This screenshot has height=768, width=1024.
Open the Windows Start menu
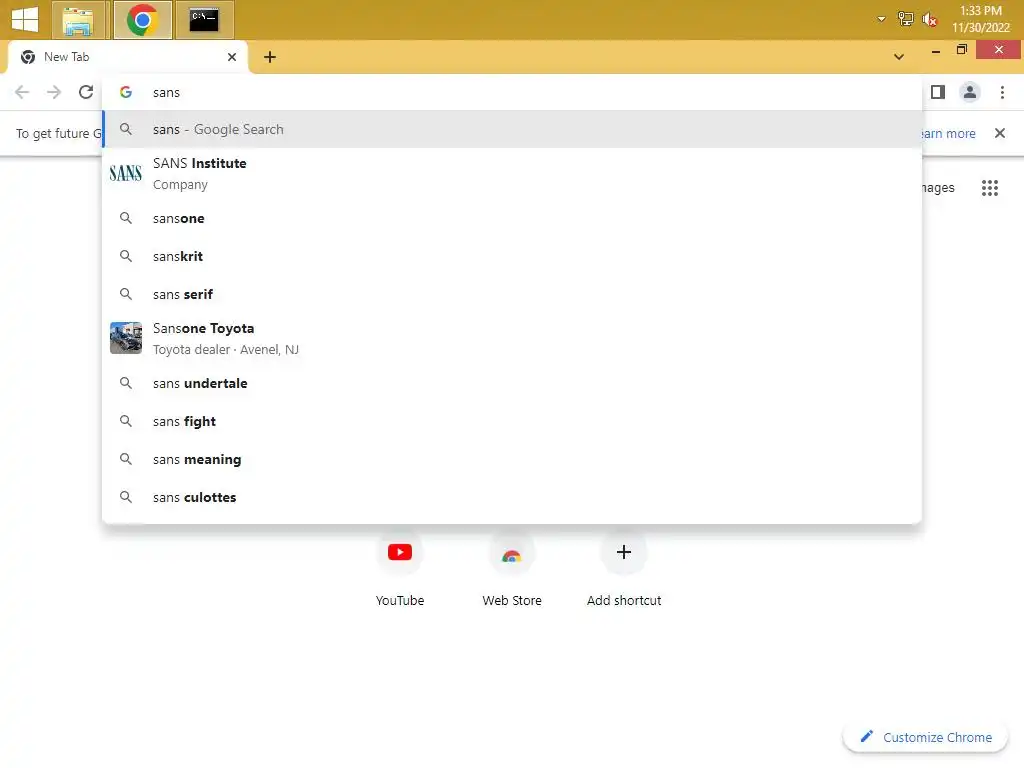[25, 19]
